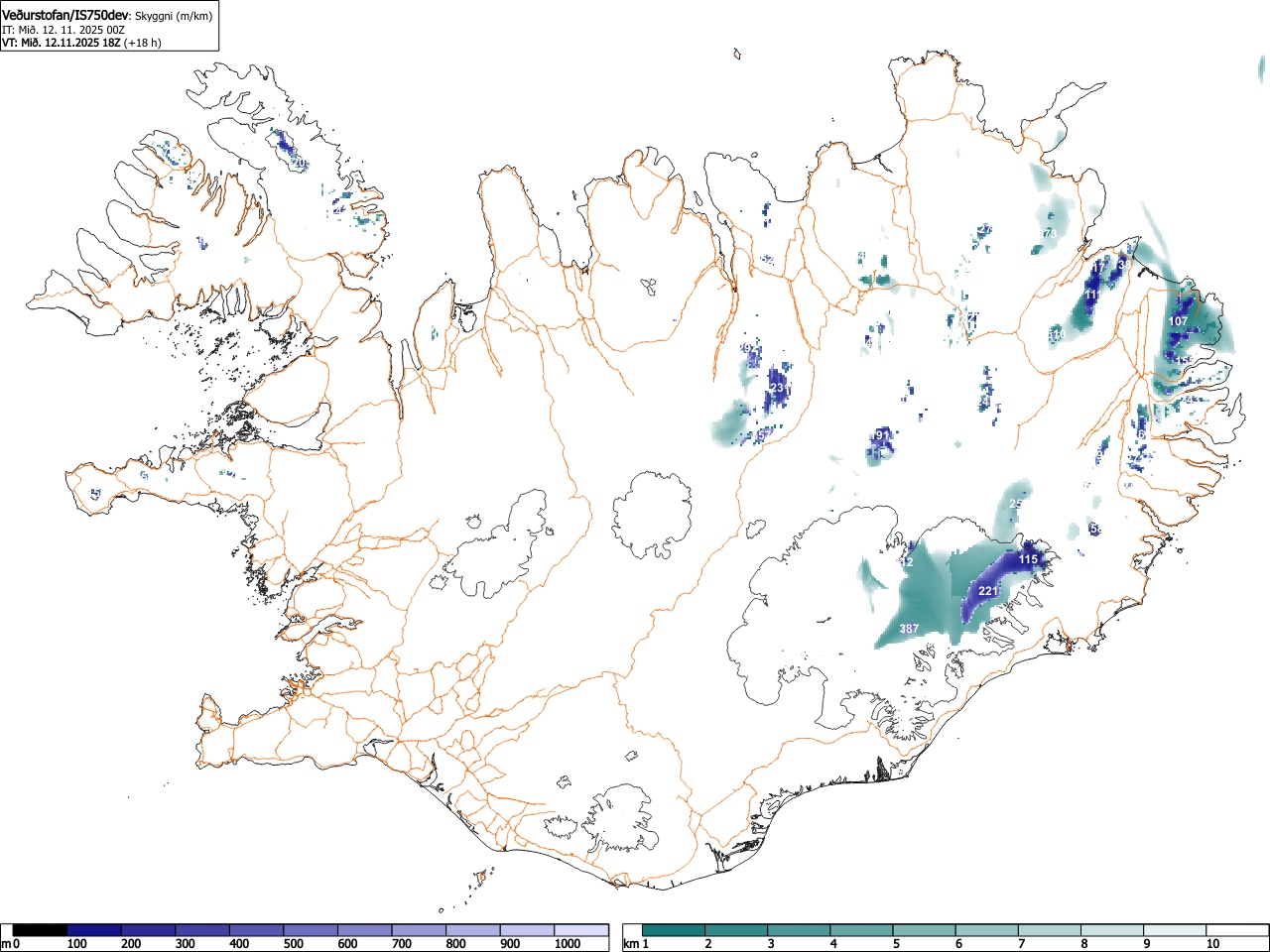Select the km swatch between 4 and 5
This screenshot has height=952, width=1270.
tap(861, 930)
